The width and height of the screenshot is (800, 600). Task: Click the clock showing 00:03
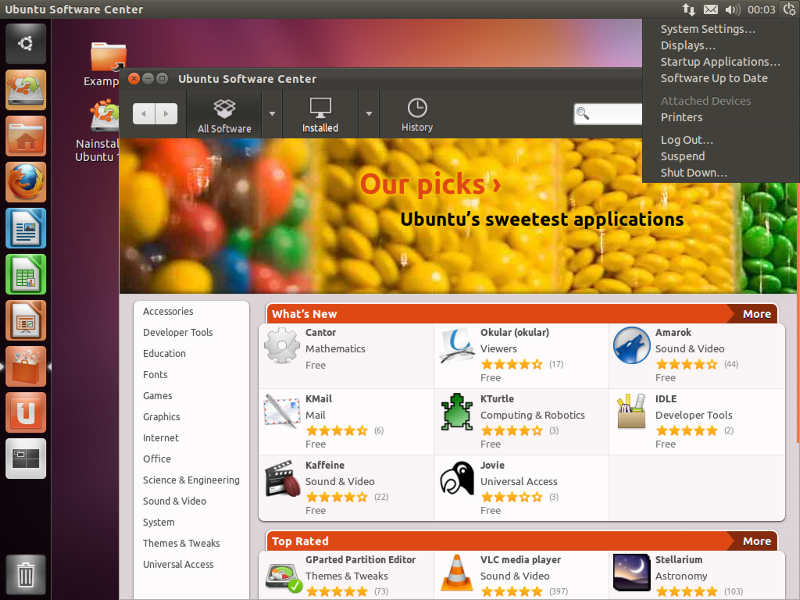[x=761, y=9]
